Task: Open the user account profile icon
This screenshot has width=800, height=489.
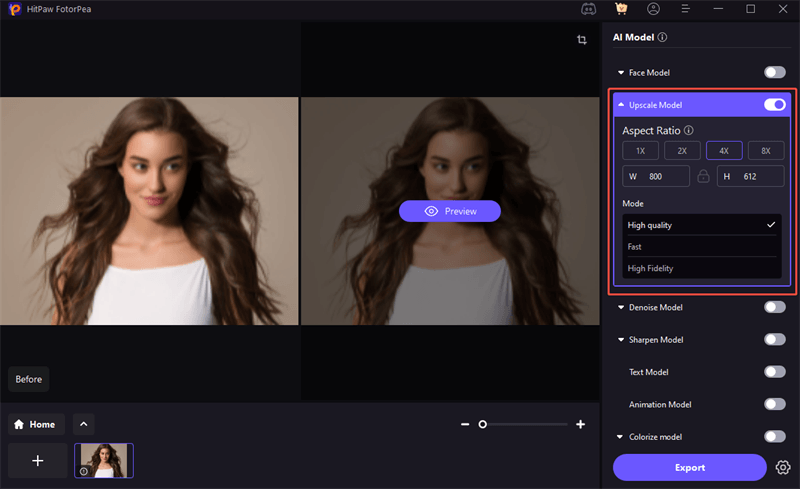Action: (653, 9)
